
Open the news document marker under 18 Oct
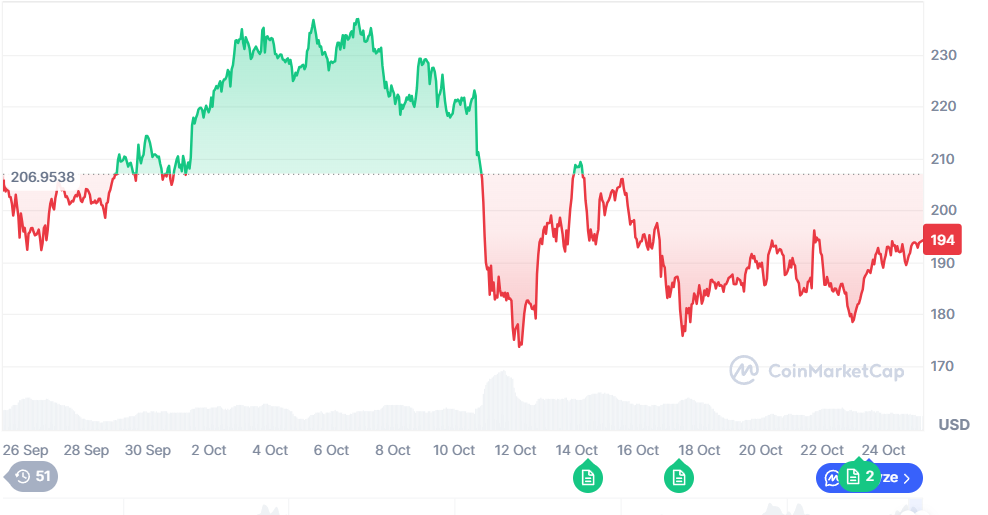coord(679,478)
